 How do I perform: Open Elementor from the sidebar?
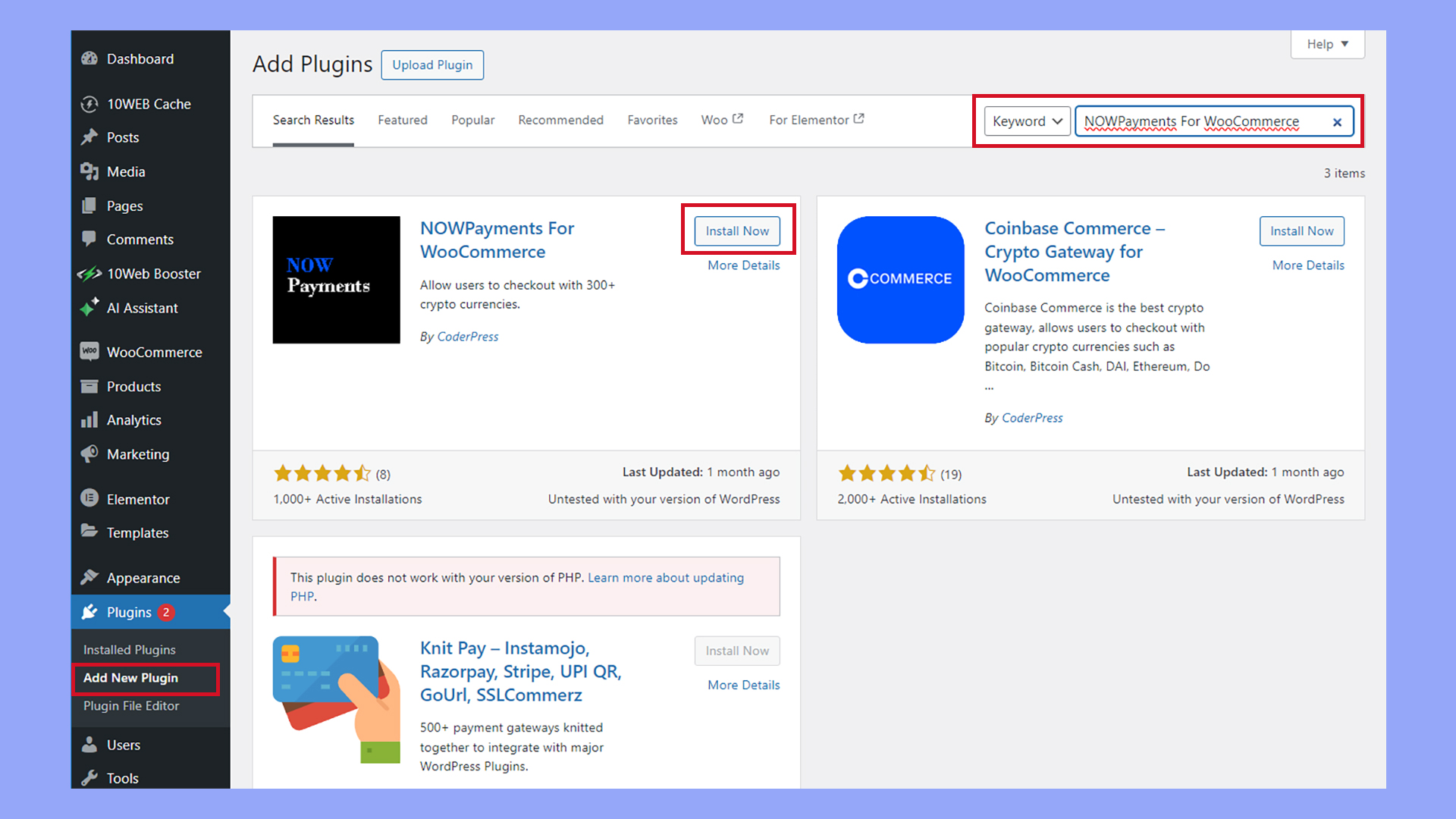pos(137,498)
